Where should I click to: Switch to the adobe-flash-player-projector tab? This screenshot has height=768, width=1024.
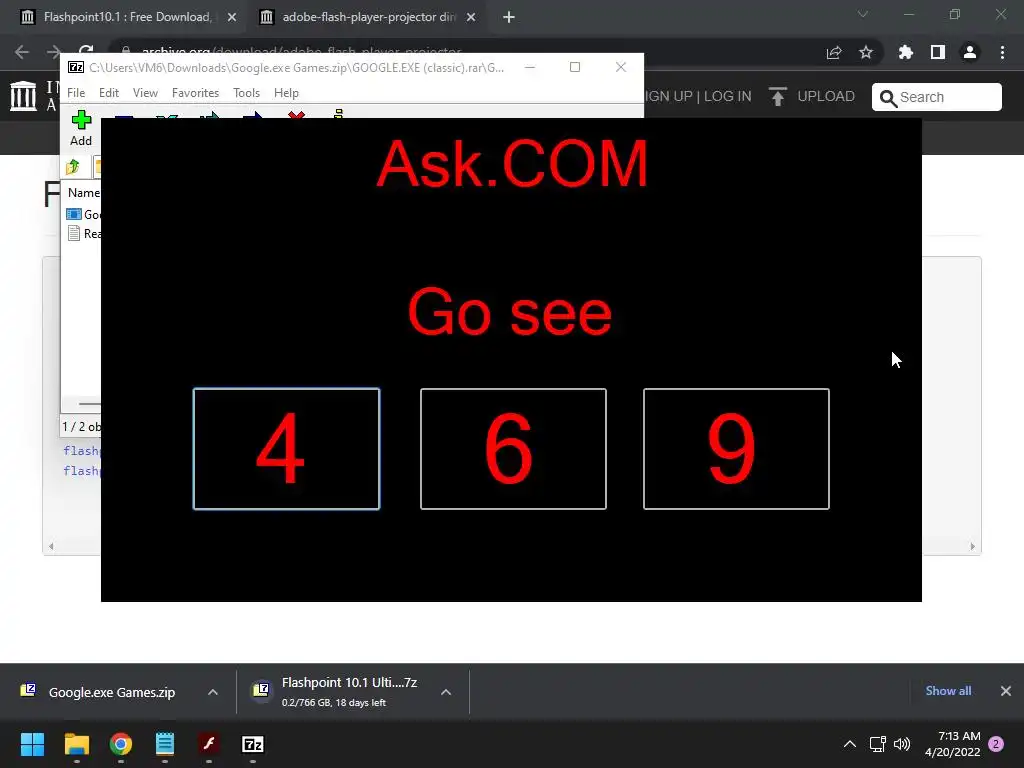366,17
